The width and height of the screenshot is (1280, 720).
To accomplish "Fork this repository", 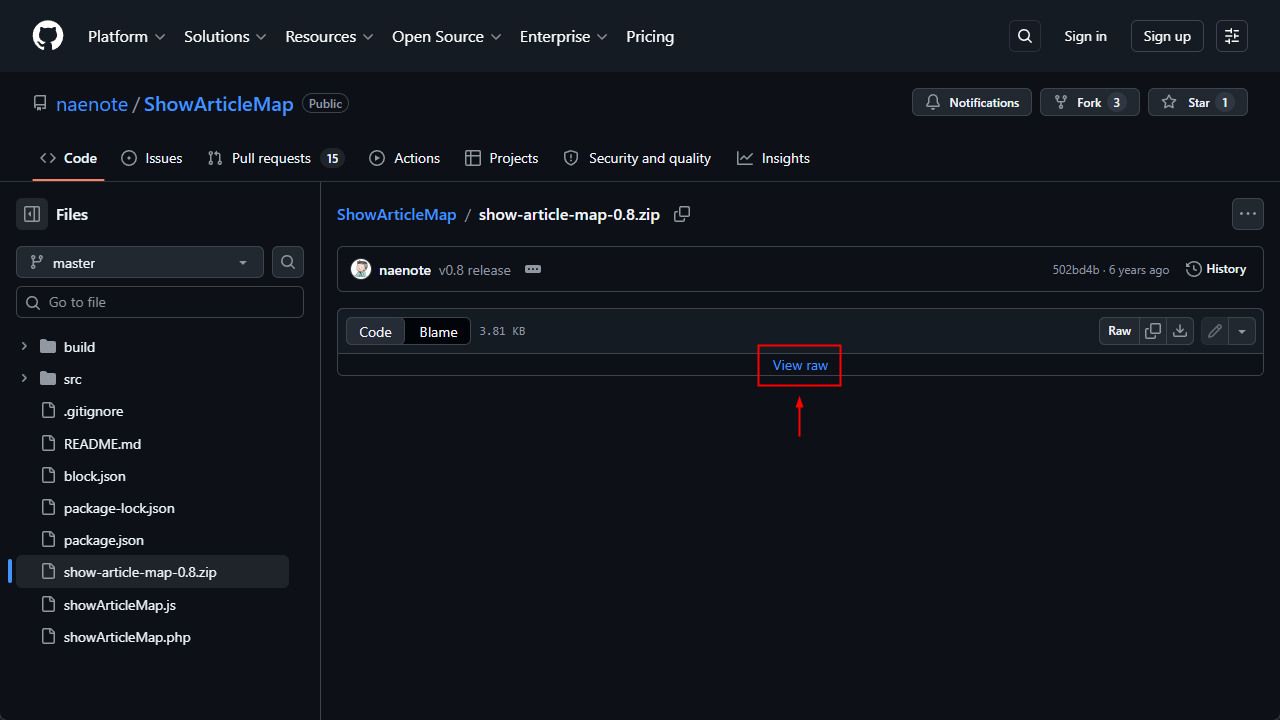I will (x=1090, y=102).
